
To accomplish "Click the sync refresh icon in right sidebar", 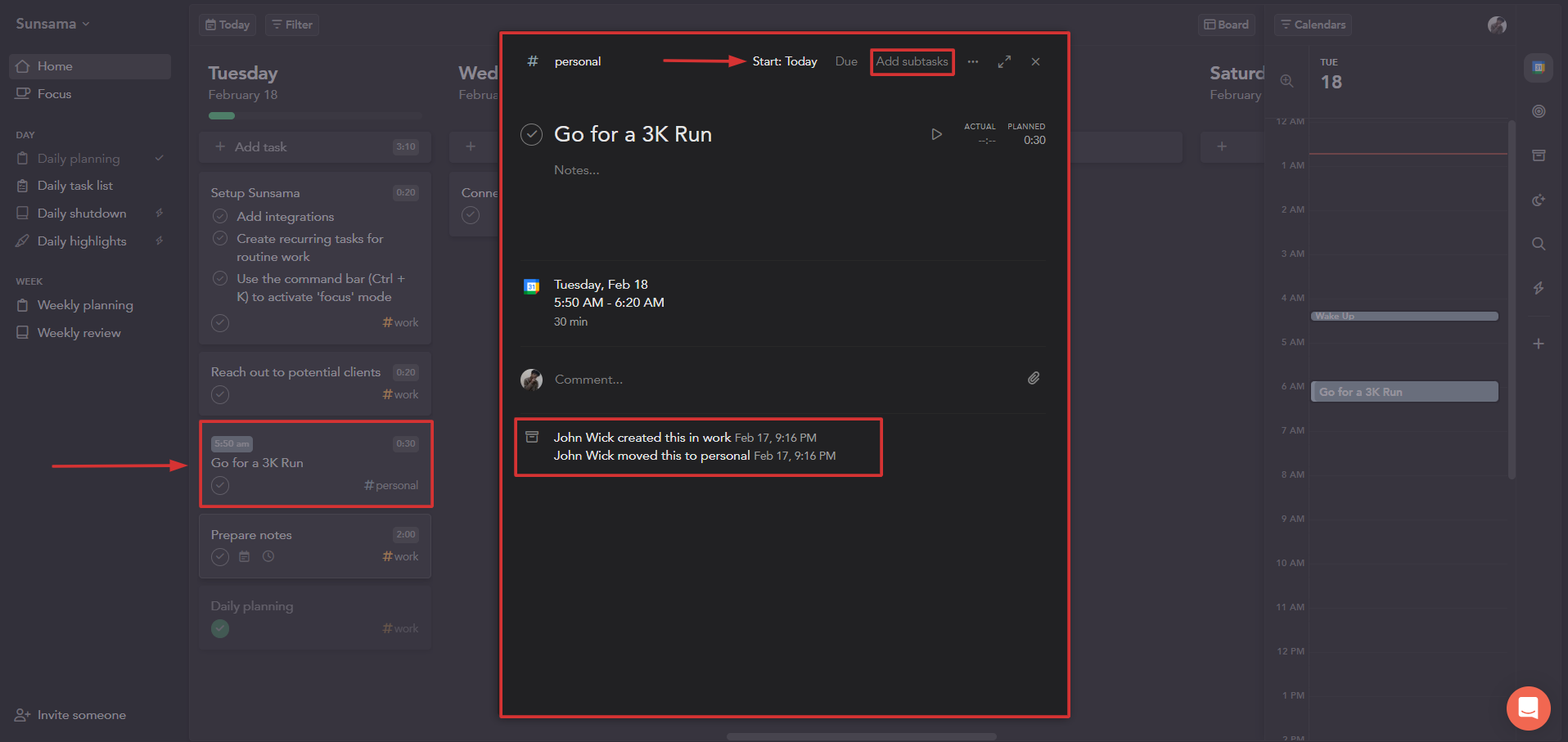I will point(1539,200).
